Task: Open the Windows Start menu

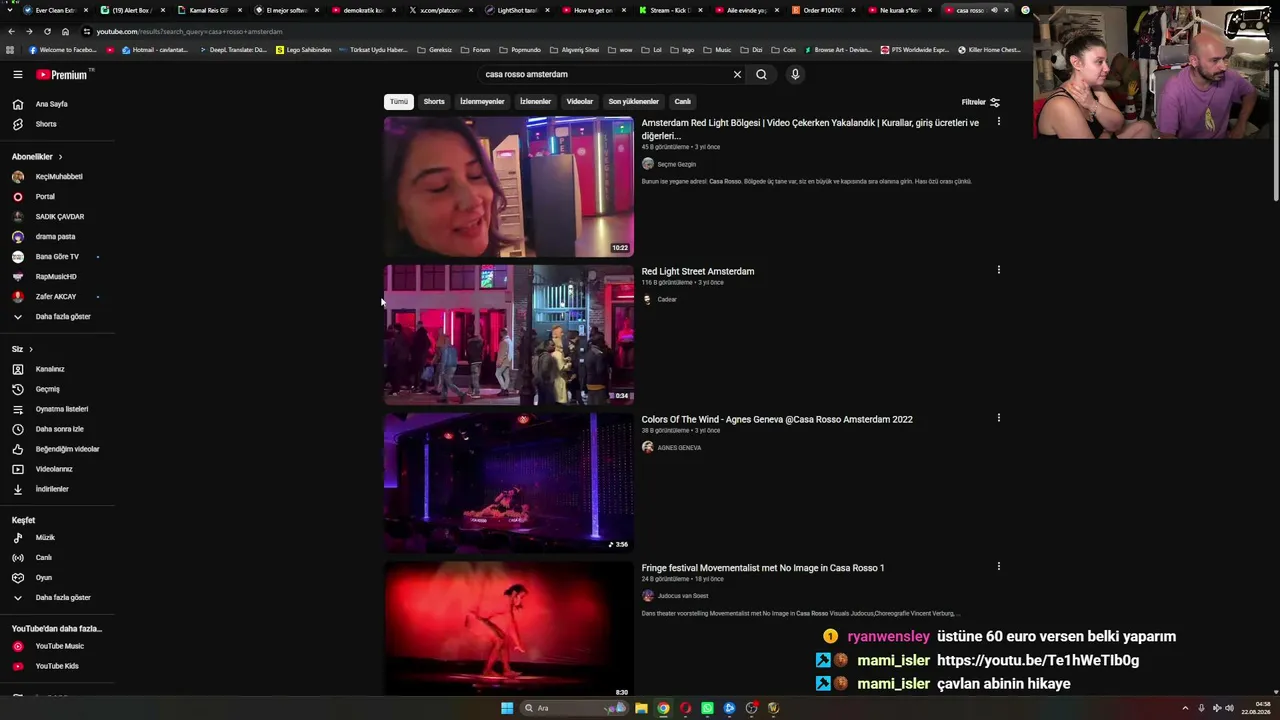Action: tap(507, 708)
